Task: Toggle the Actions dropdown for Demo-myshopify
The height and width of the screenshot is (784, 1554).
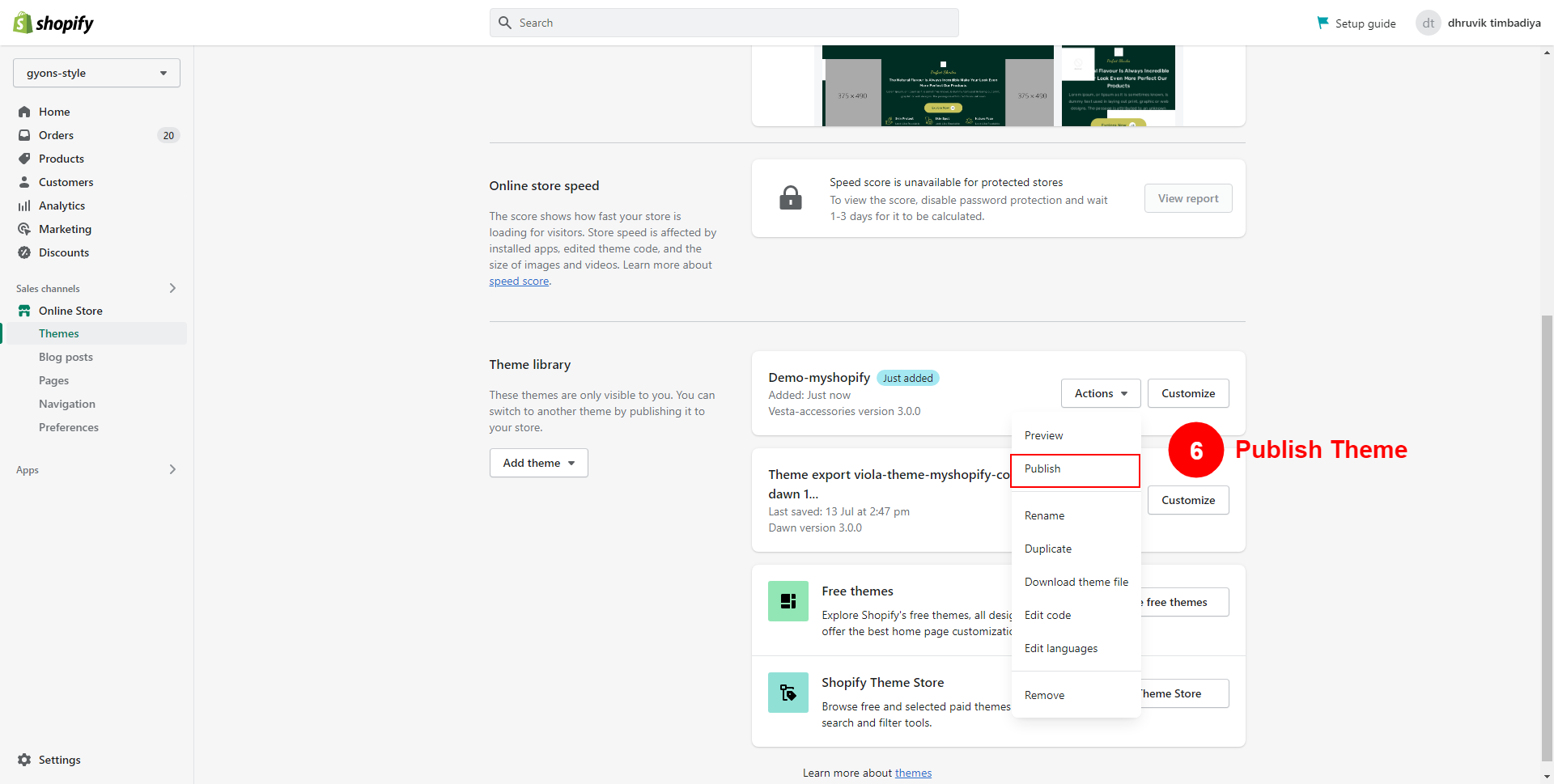Action: point(1100,393)
